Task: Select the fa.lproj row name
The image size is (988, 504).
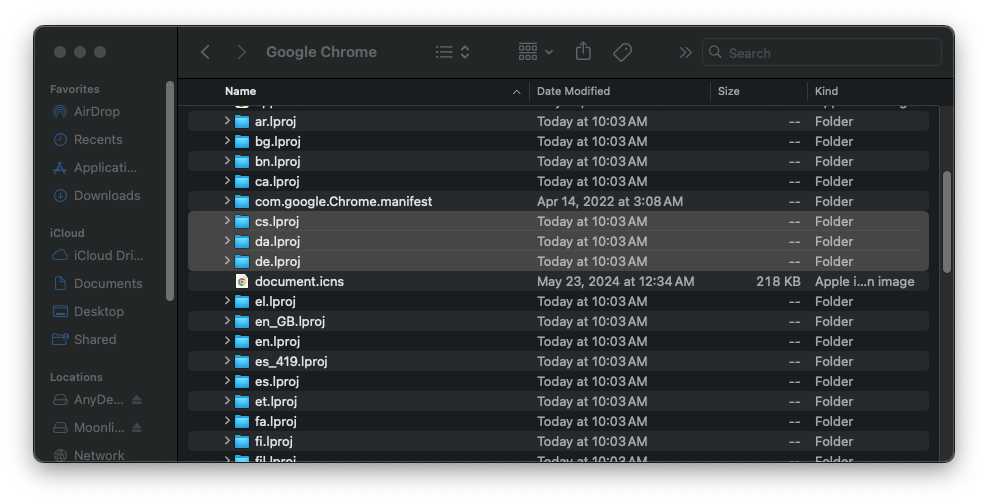Action: click(275, 421)
